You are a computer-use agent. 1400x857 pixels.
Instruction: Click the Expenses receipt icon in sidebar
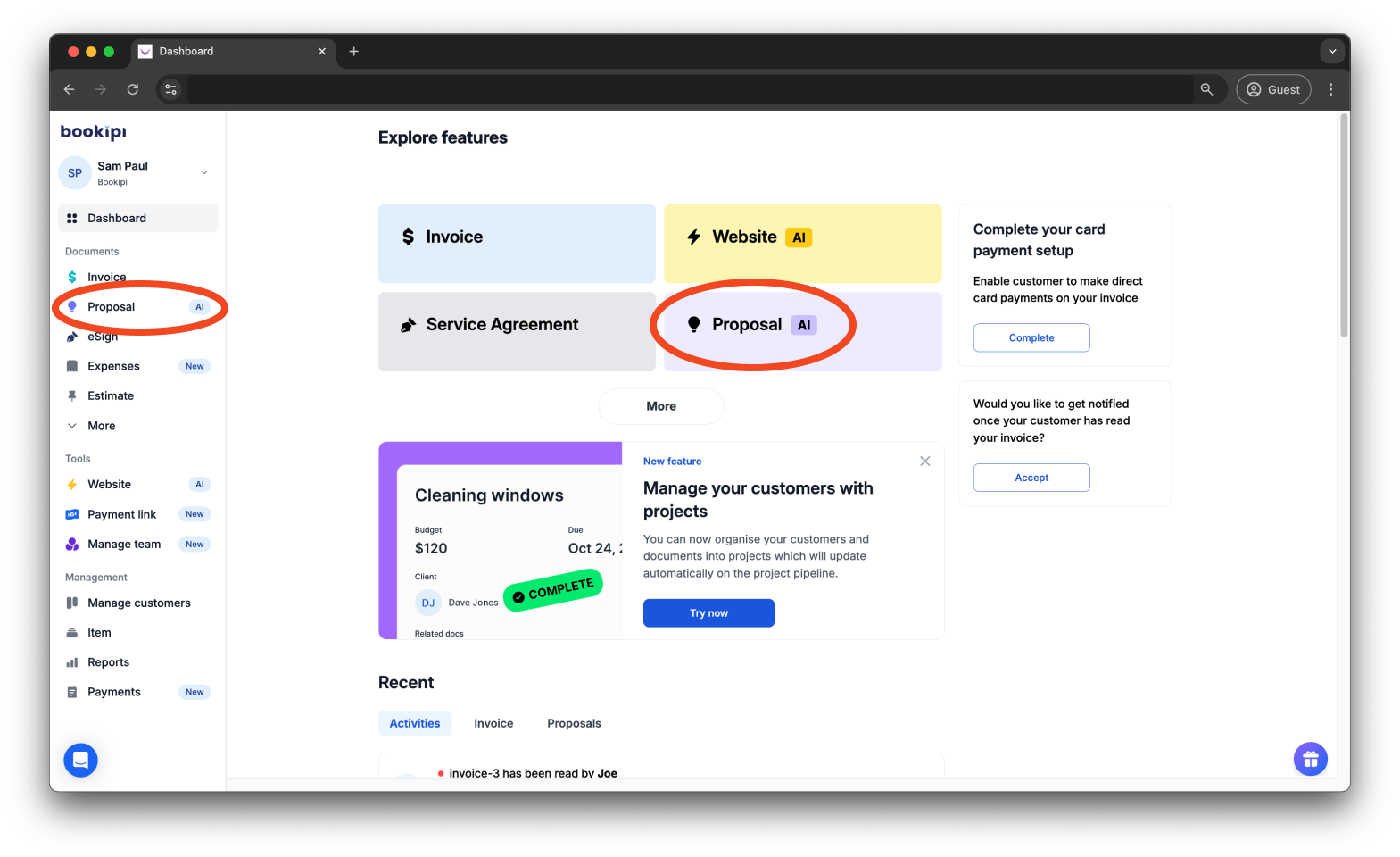click(72, 367)
